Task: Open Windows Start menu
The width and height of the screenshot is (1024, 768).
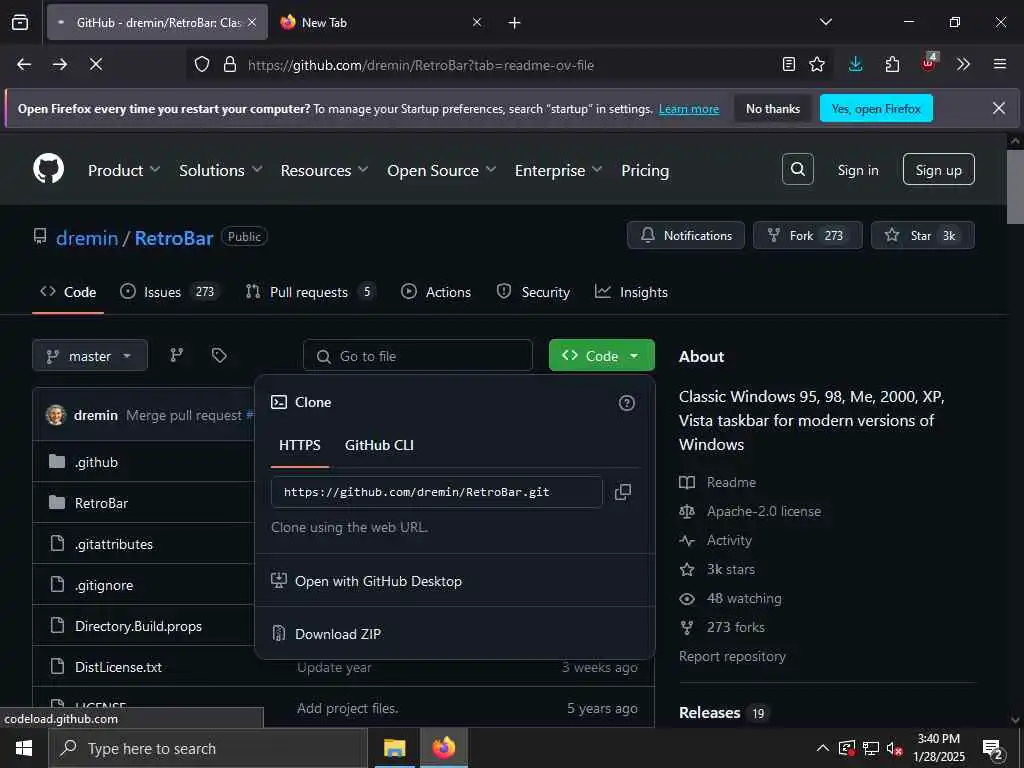Action: (24, 748)
